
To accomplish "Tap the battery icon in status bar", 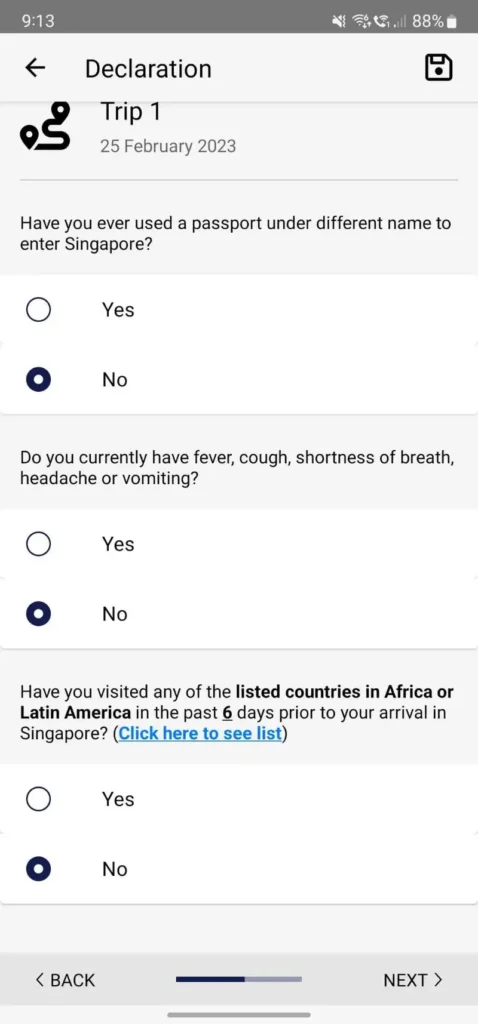I will click(453, 22).
